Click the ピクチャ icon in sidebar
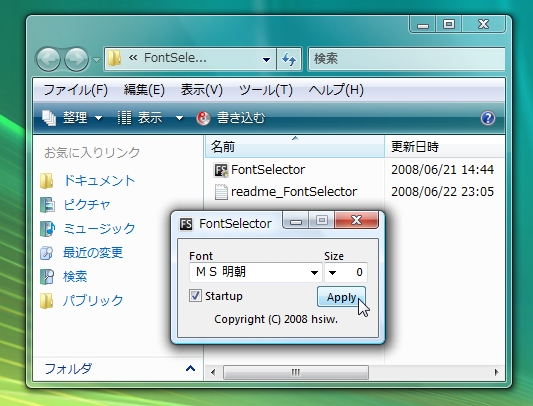This screenshot has width=533, height=406. 47,205
